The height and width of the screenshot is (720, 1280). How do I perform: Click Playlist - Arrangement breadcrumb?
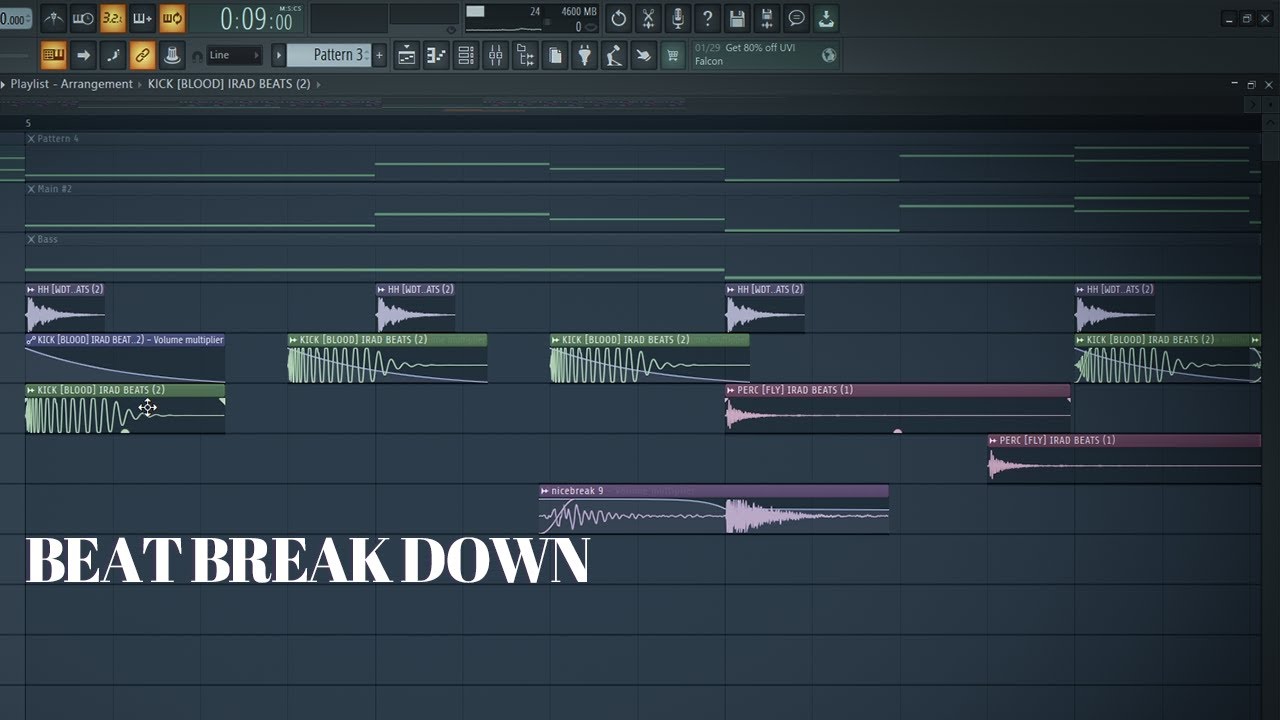pyautogui.click(x=71, y=84)
